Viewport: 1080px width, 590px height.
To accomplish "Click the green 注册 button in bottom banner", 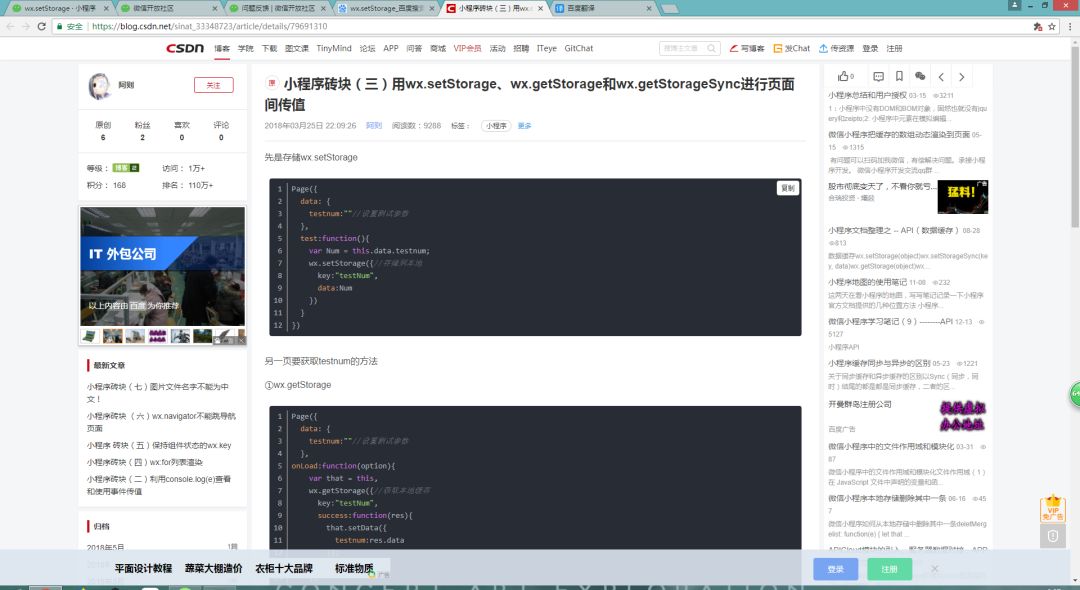I will pos(889,569).
